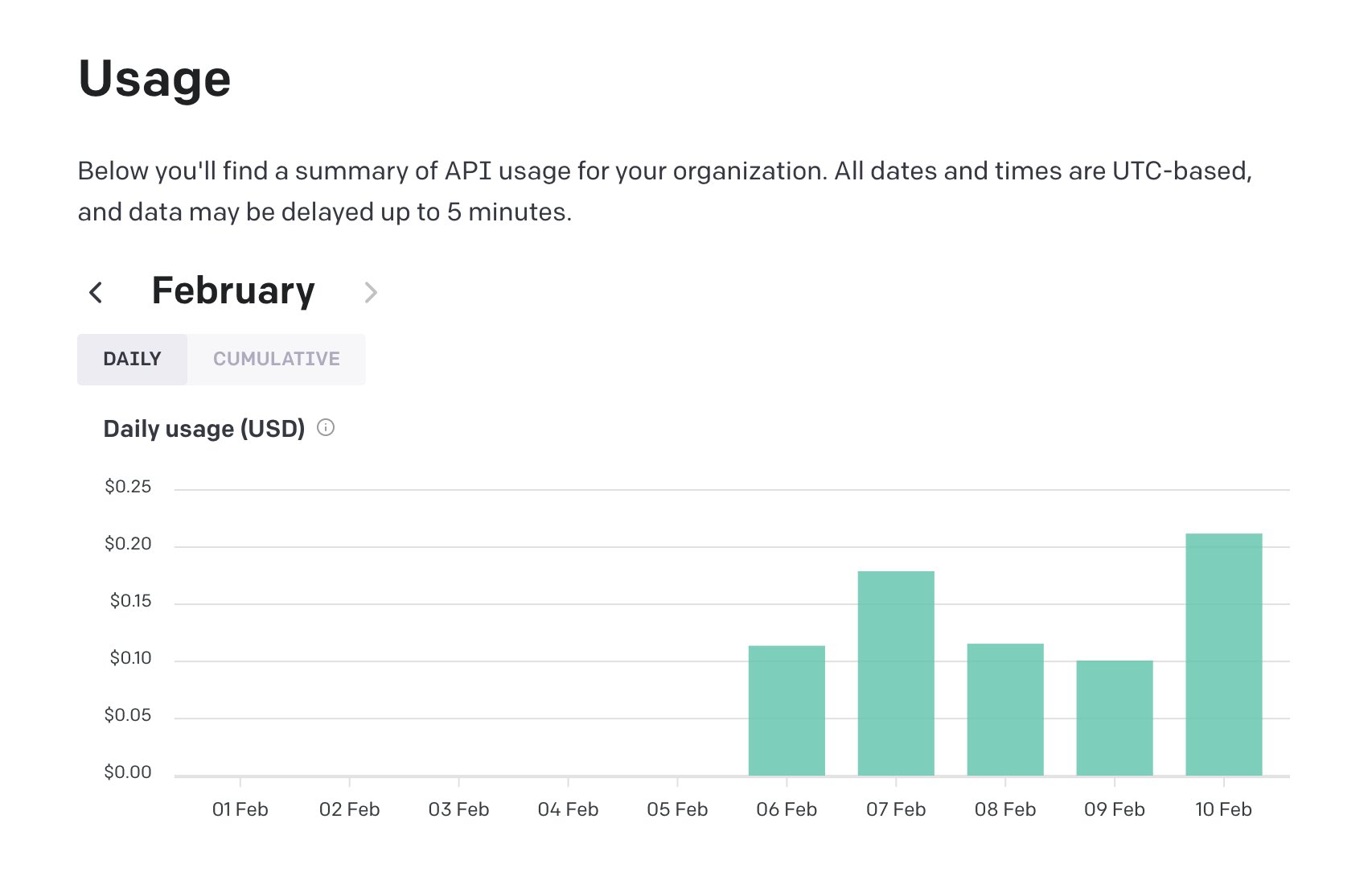Click the 01 Feb axis label
The image size is (1372, 885).
pyautogui.click(x=241, y=809)
